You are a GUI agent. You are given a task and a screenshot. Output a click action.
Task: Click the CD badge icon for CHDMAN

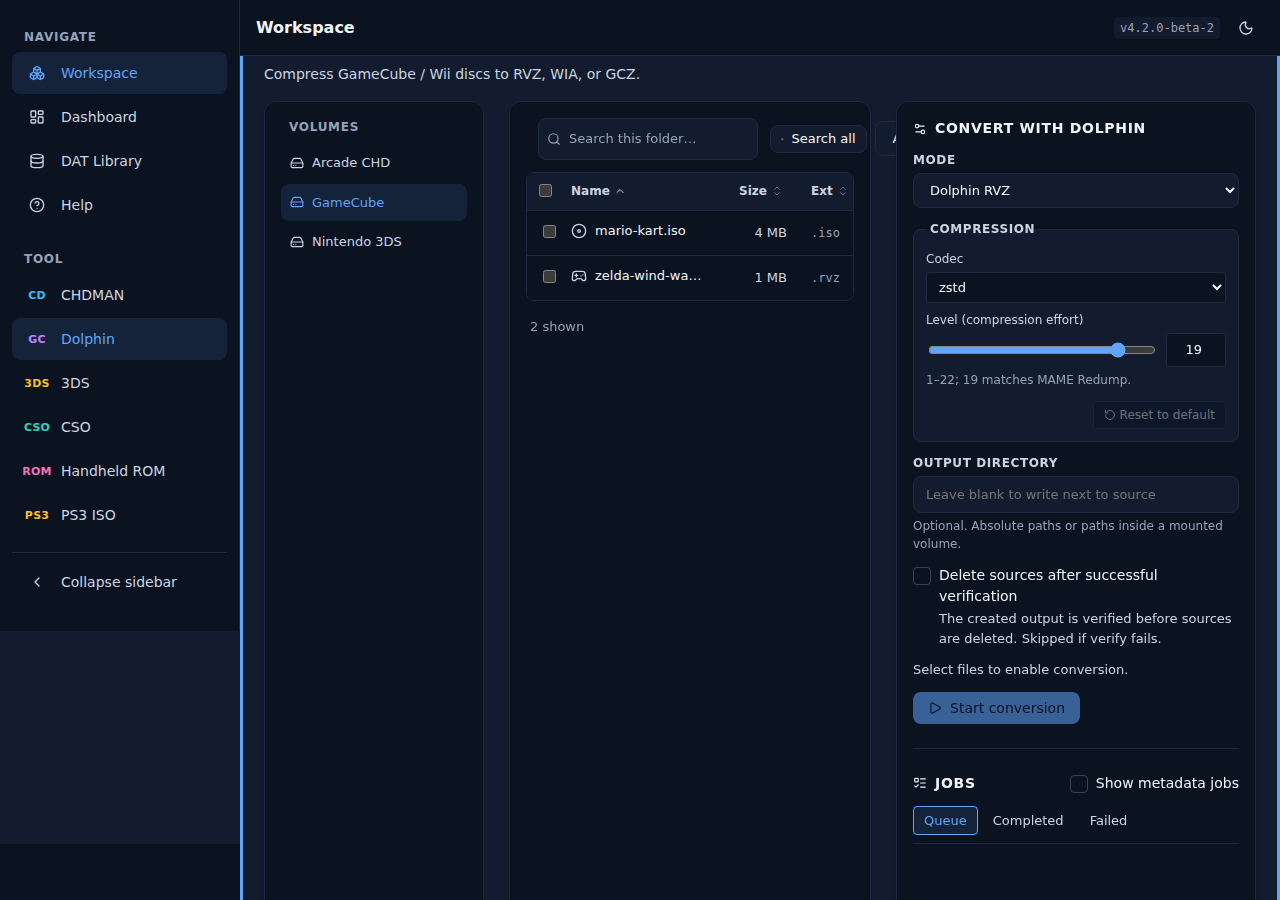tap(37, 295)
